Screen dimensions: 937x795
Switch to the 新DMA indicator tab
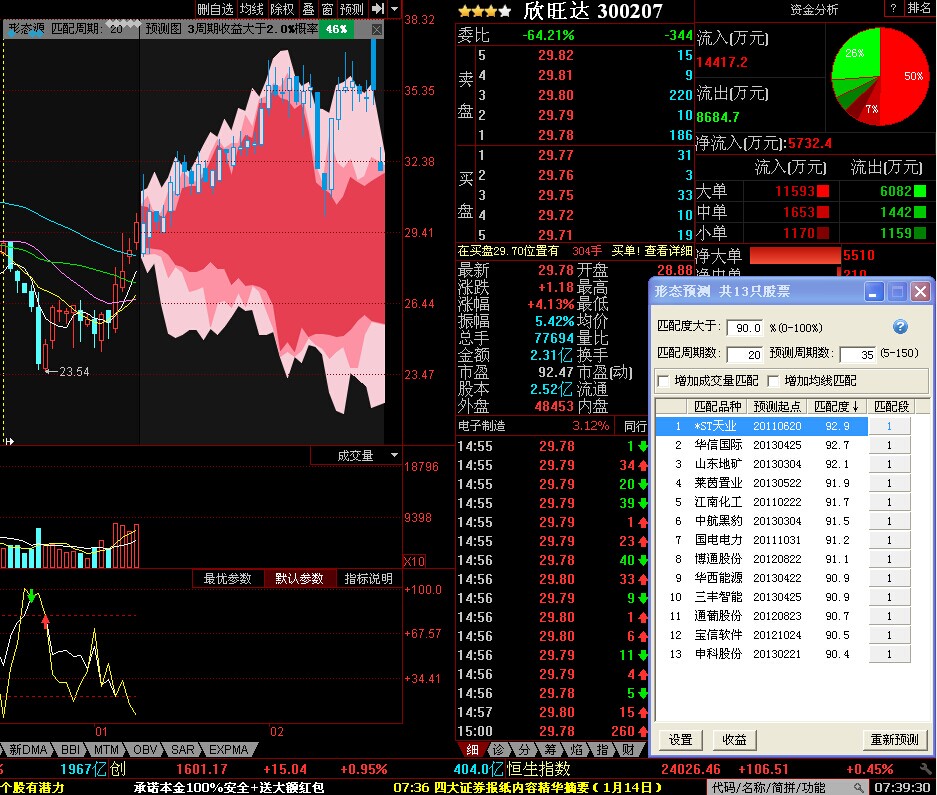(x=28, y=750)
